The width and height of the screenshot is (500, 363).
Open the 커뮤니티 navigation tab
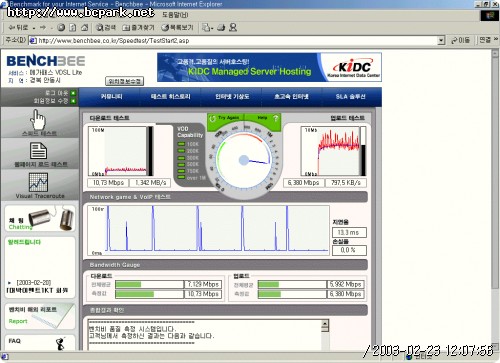click(111, 97)
